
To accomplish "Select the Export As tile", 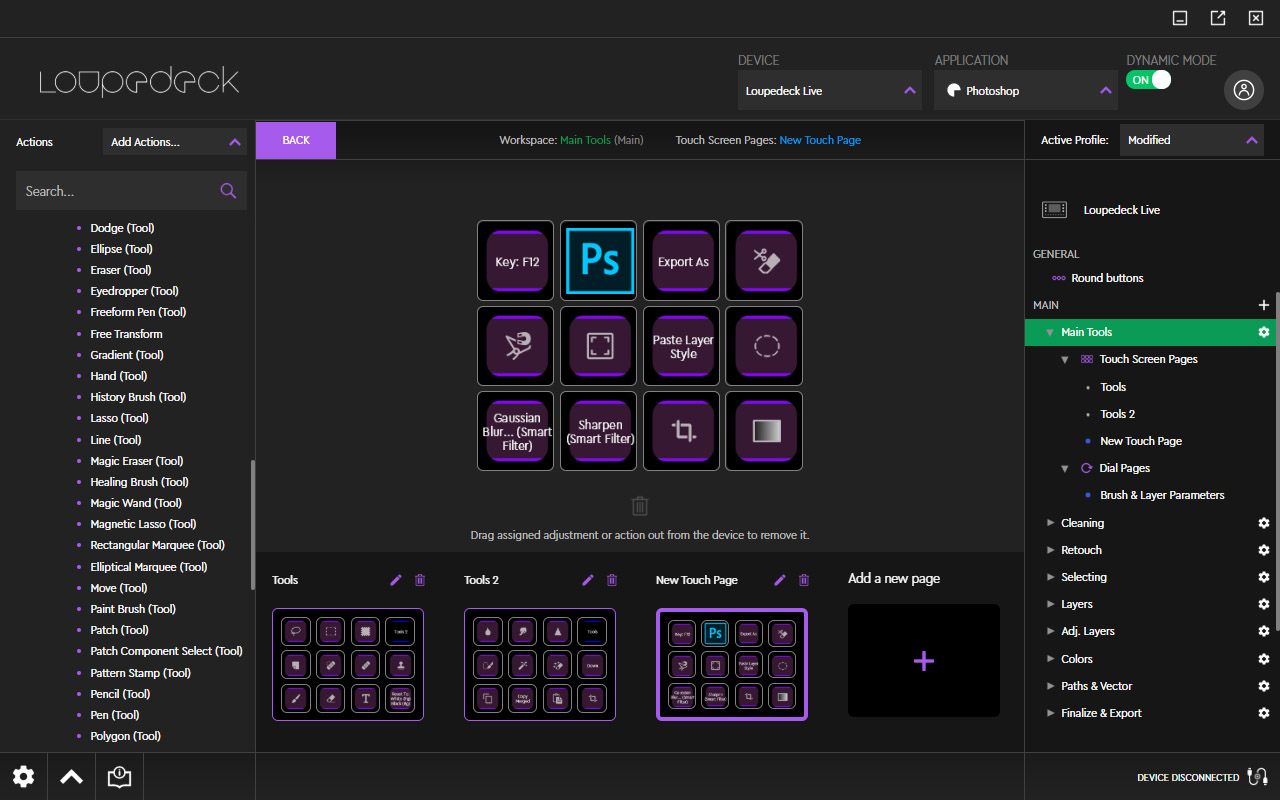I will point(681,261).
